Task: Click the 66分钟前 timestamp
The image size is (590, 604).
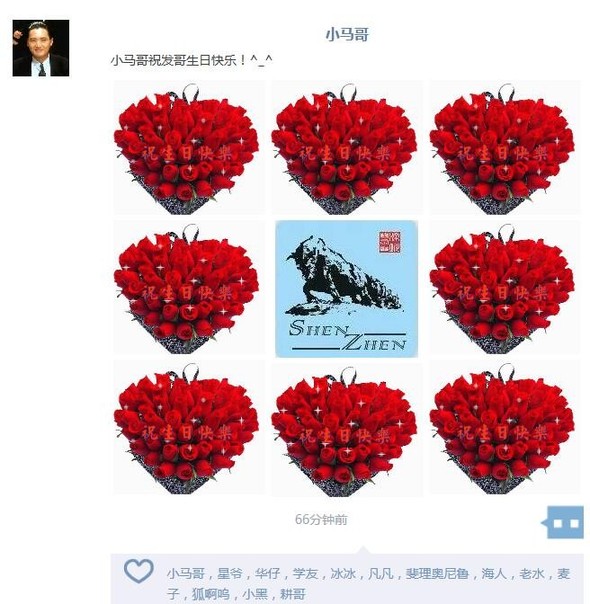Action: (x=321, y=519)
